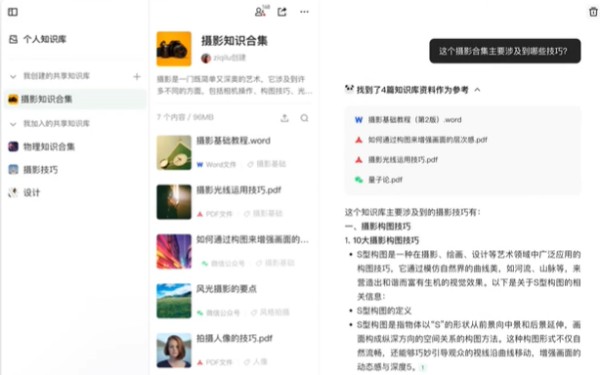This screenshot has width=600, height=375.
Task: Click the portrait thumbnail of 拍摄人像的技巧.pdf
Action: coord(174,350)
